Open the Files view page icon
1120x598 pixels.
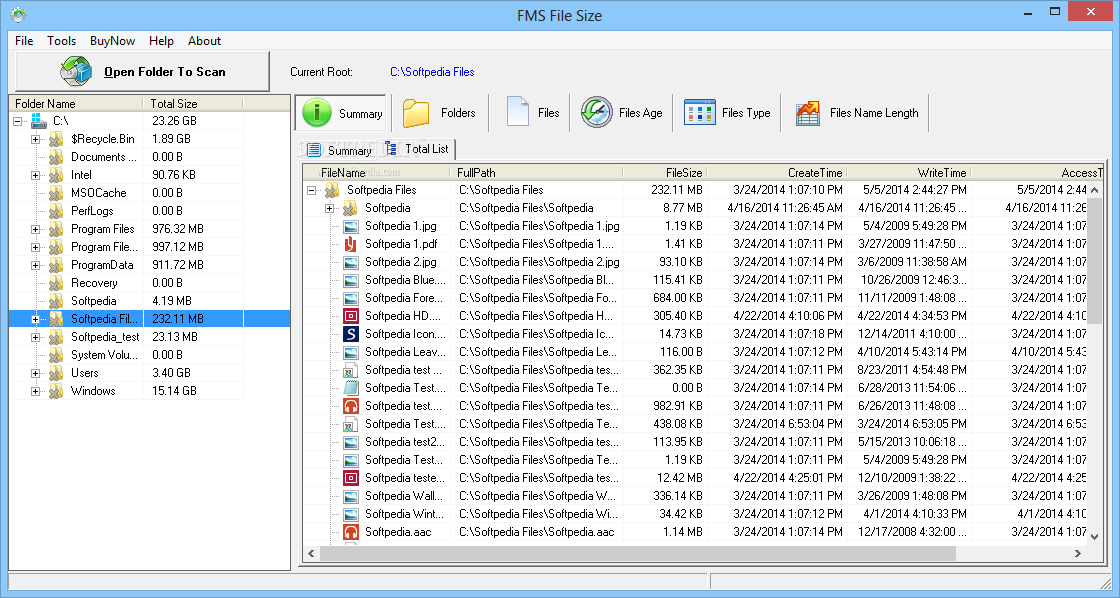pyautogui.click(x=517, y=113)
